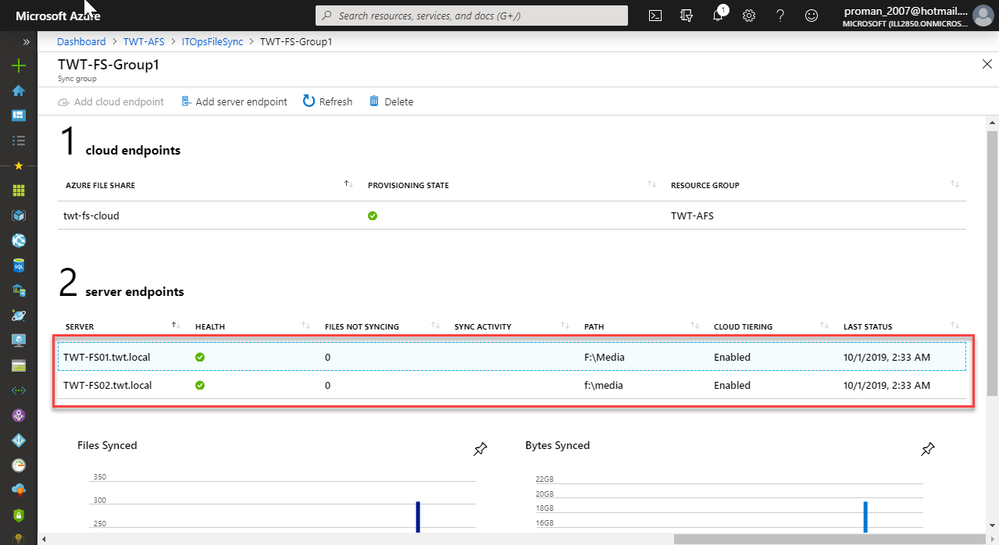The width and height of the screenshot is (999, 545).
Task: Click Add cloud endpoint
Action: click(x=111, y=101)
